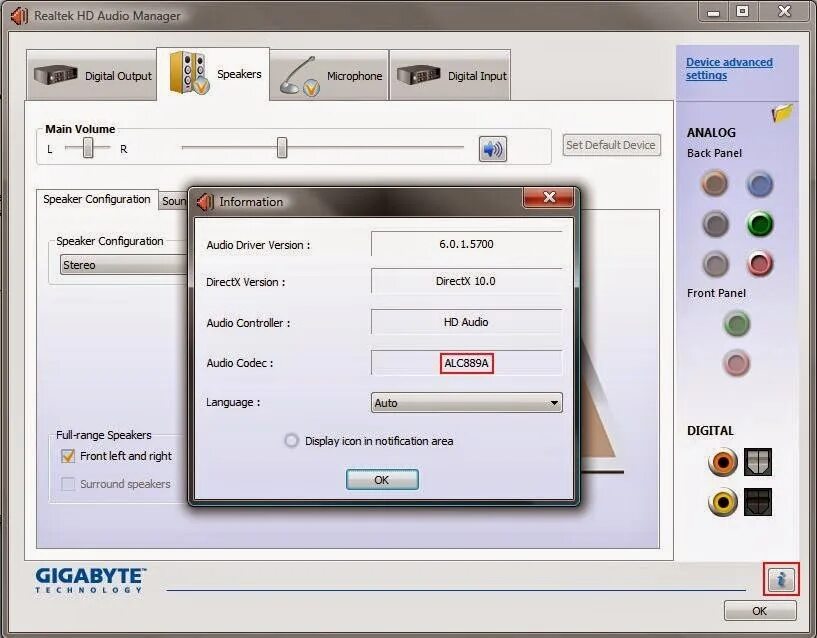Close the Information dialog
Viewport: 817px width, 638px height.
(549, 197)
